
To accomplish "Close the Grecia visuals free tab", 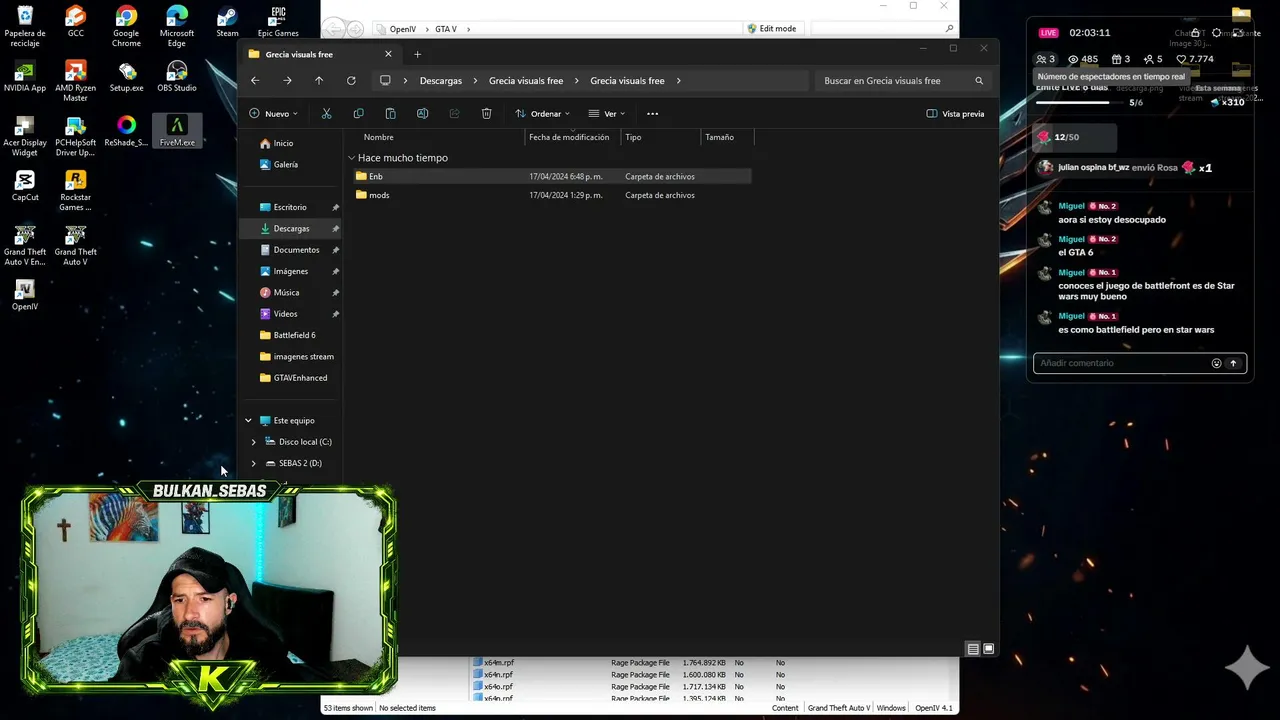I will (388, 54).
